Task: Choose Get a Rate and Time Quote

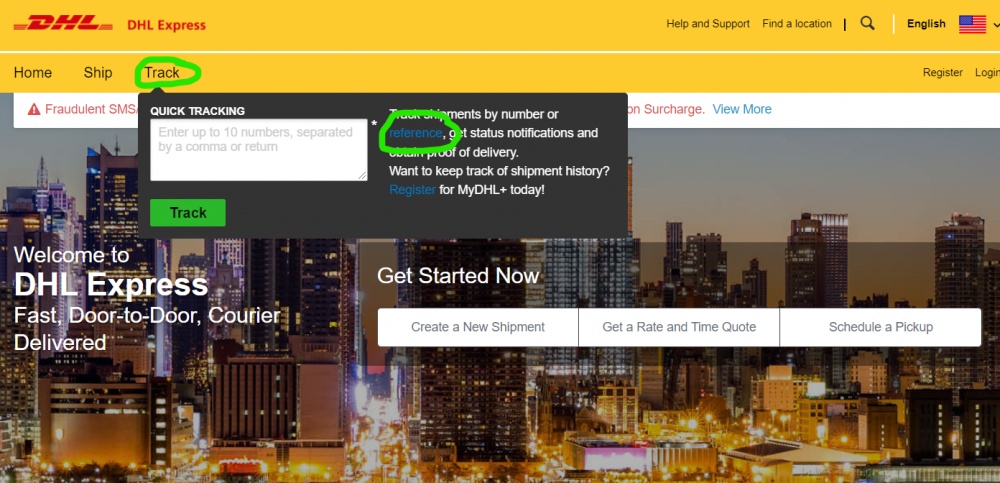Action: [679, 327]
